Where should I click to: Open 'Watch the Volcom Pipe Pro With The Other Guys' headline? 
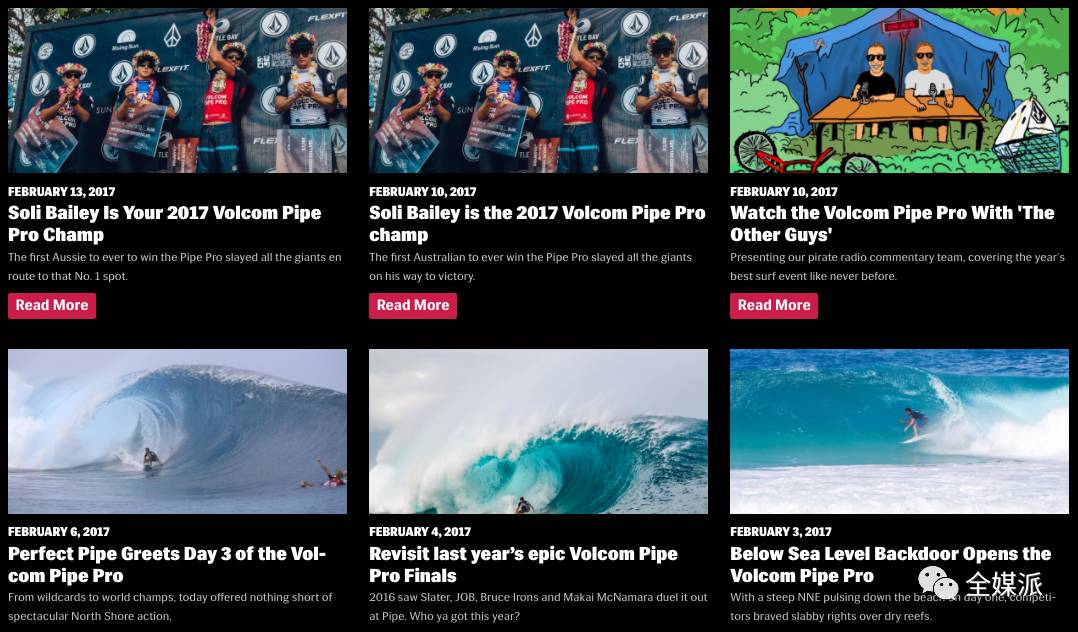[892, 224]
